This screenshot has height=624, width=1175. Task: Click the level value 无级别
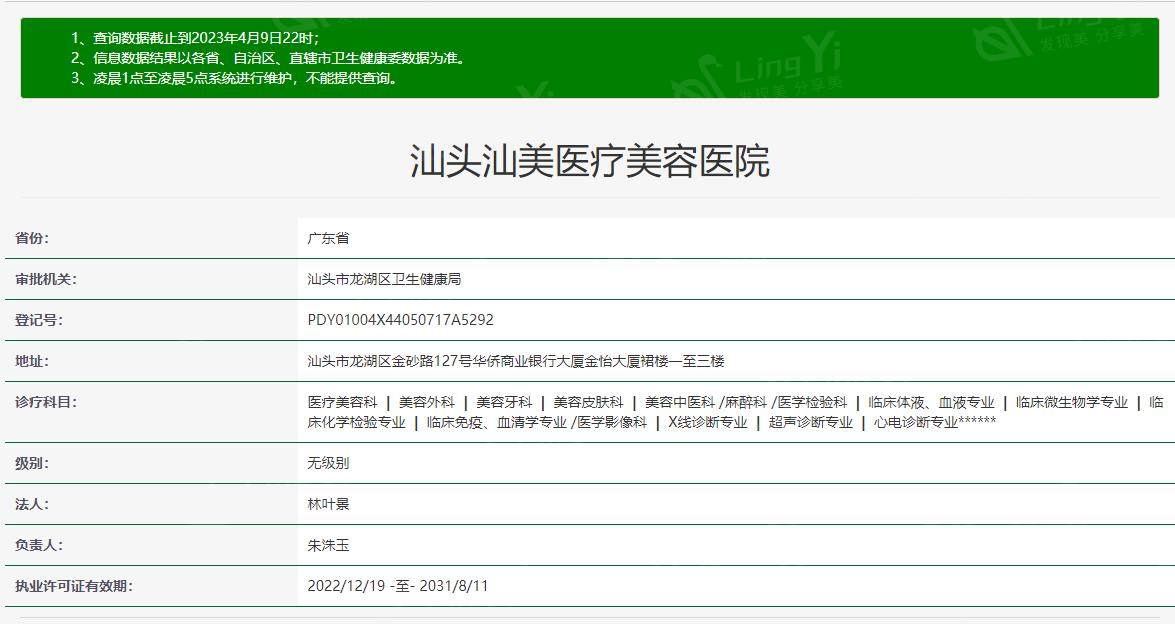coord(328,463)
